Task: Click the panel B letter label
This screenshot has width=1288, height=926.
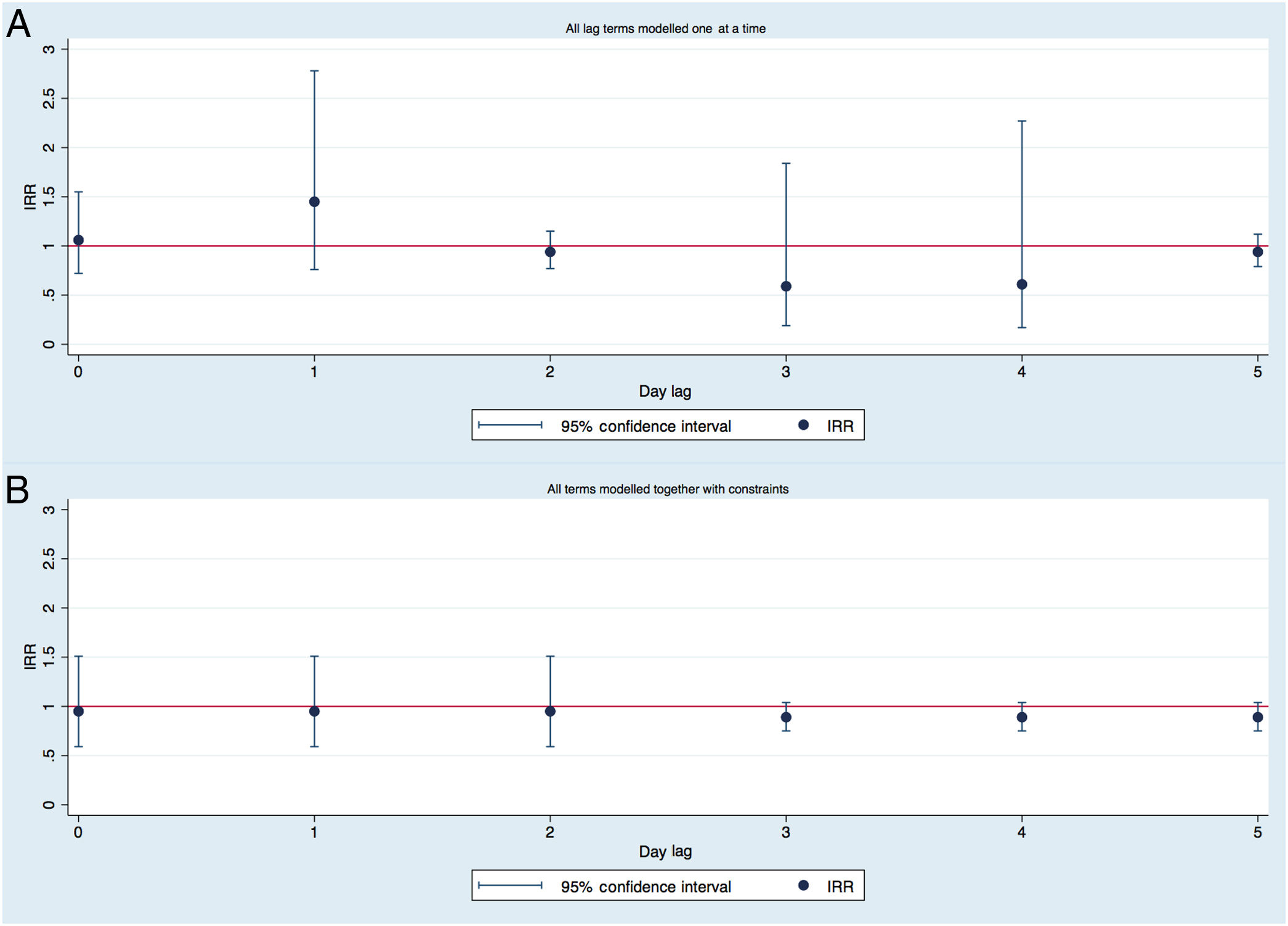Action: [17, 490]
